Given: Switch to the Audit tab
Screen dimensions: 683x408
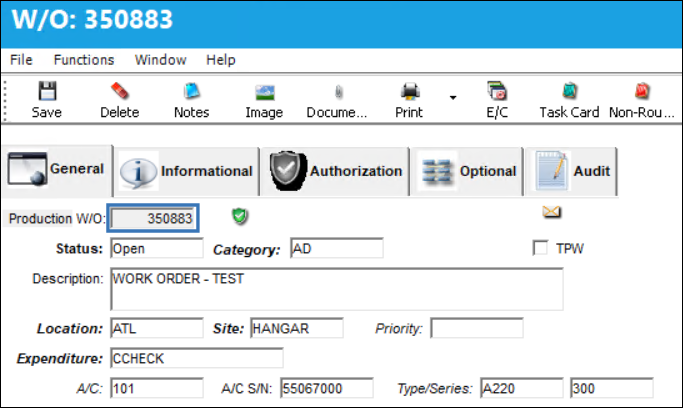Looking at the screenshot, I should pos(571,171).
